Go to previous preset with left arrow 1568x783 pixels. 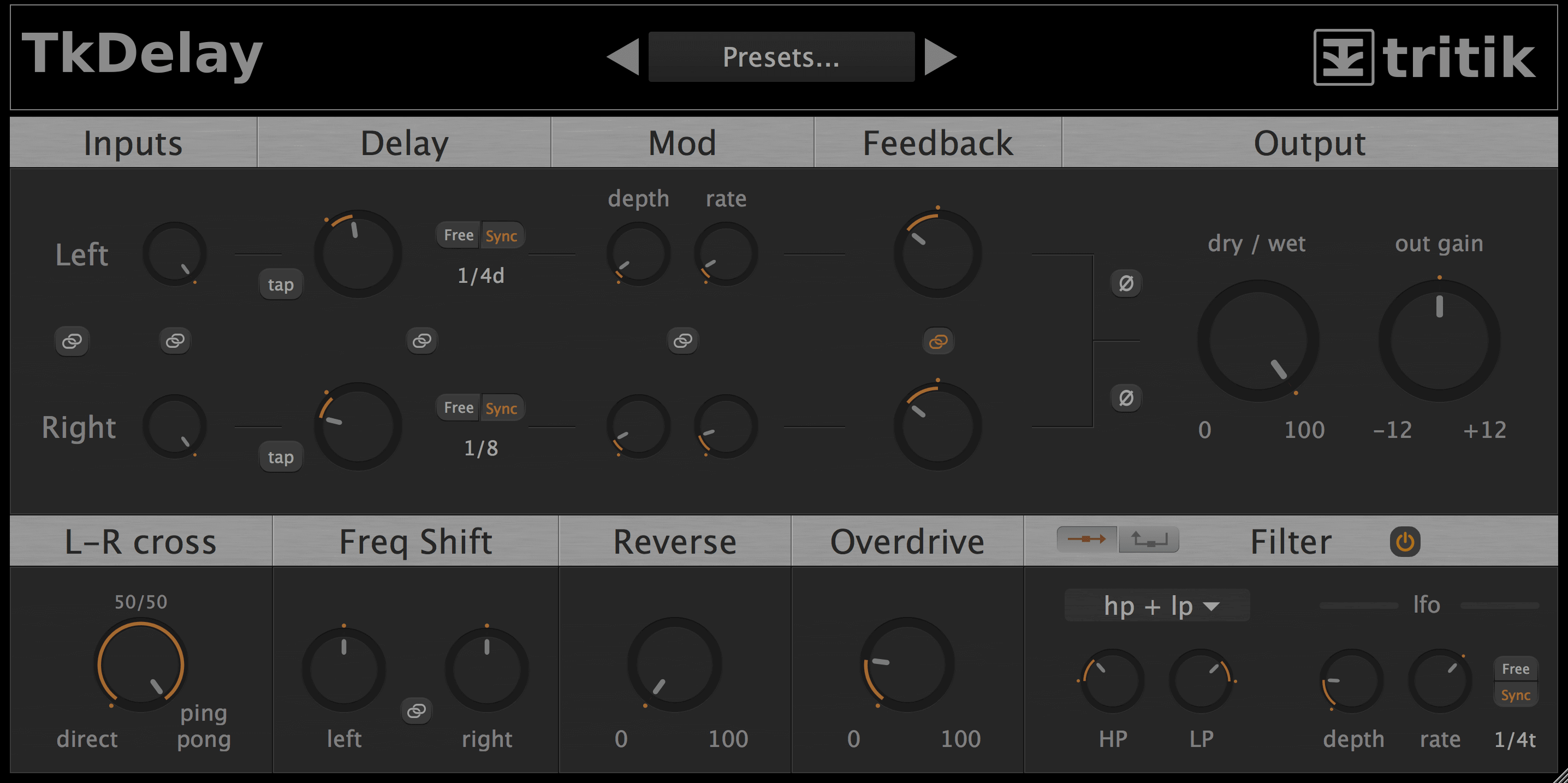[623, 57]
